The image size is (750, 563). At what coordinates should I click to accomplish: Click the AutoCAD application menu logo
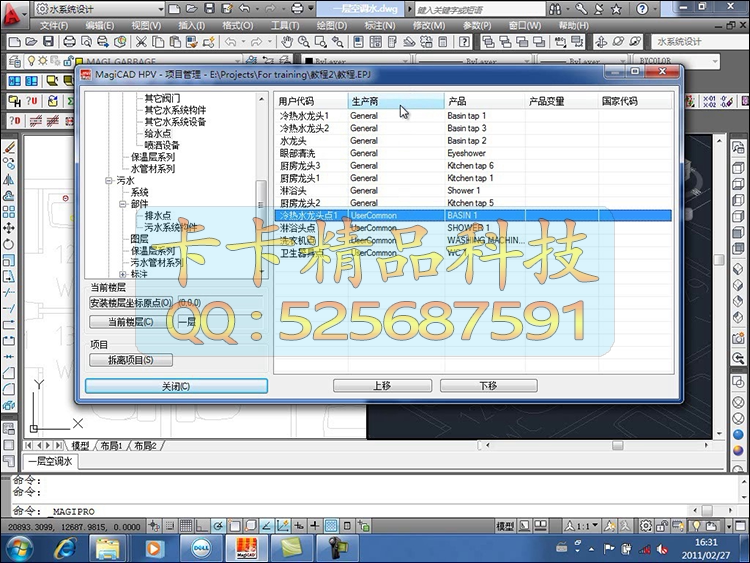13,14
